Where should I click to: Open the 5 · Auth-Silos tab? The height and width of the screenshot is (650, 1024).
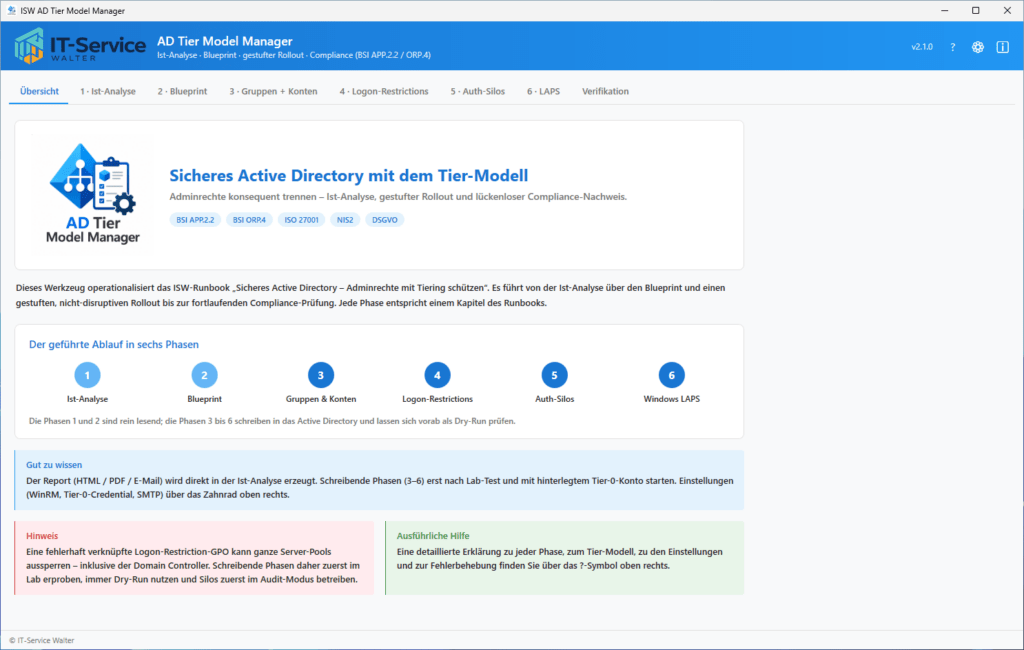[477, 91]
